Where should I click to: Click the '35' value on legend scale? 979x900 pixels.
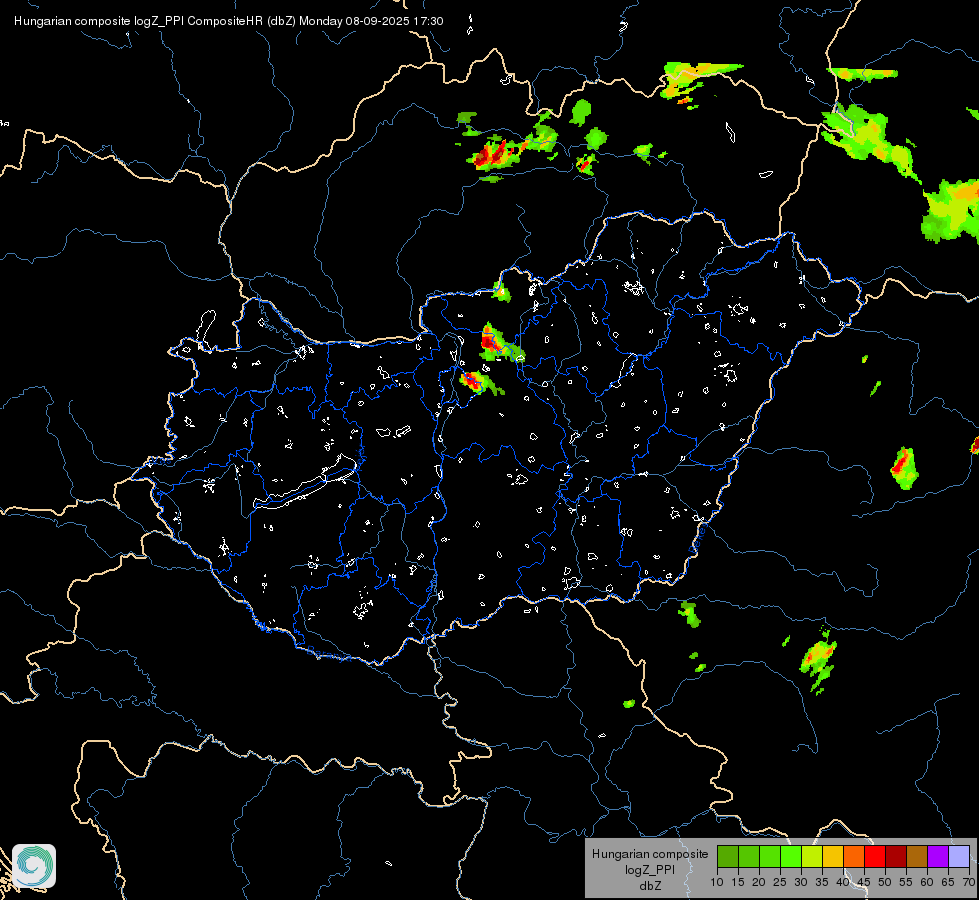[822, 883]
